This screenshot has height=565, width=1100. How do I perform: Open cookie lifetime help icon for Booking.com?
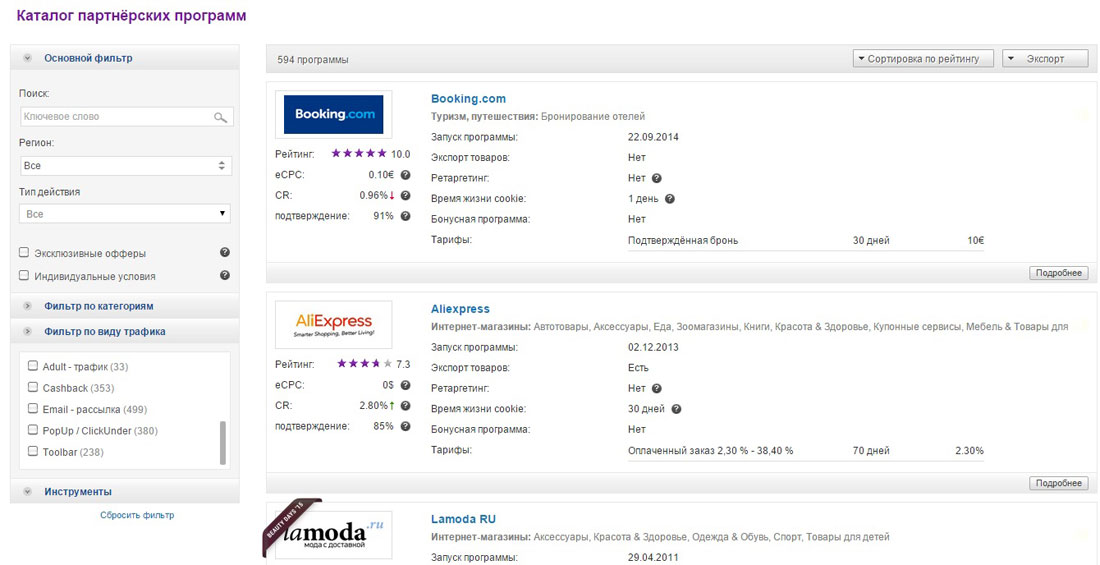669,199
